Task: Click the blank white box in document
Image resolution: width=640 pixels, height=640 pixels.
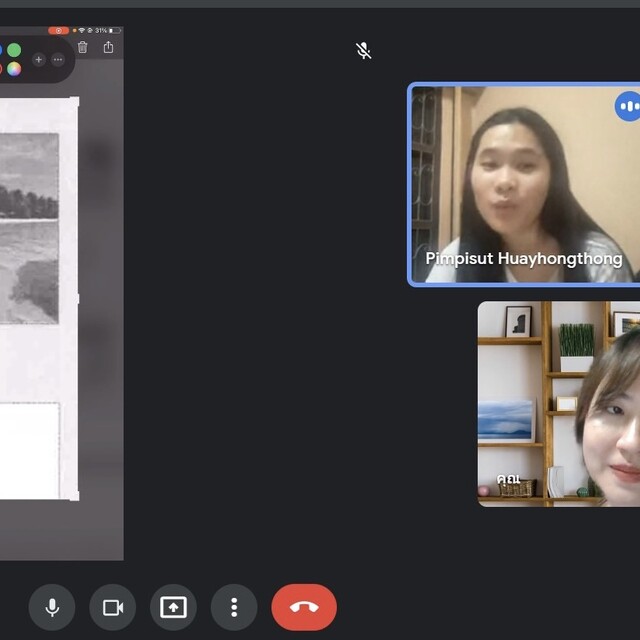Action: [x=28, y=450]
